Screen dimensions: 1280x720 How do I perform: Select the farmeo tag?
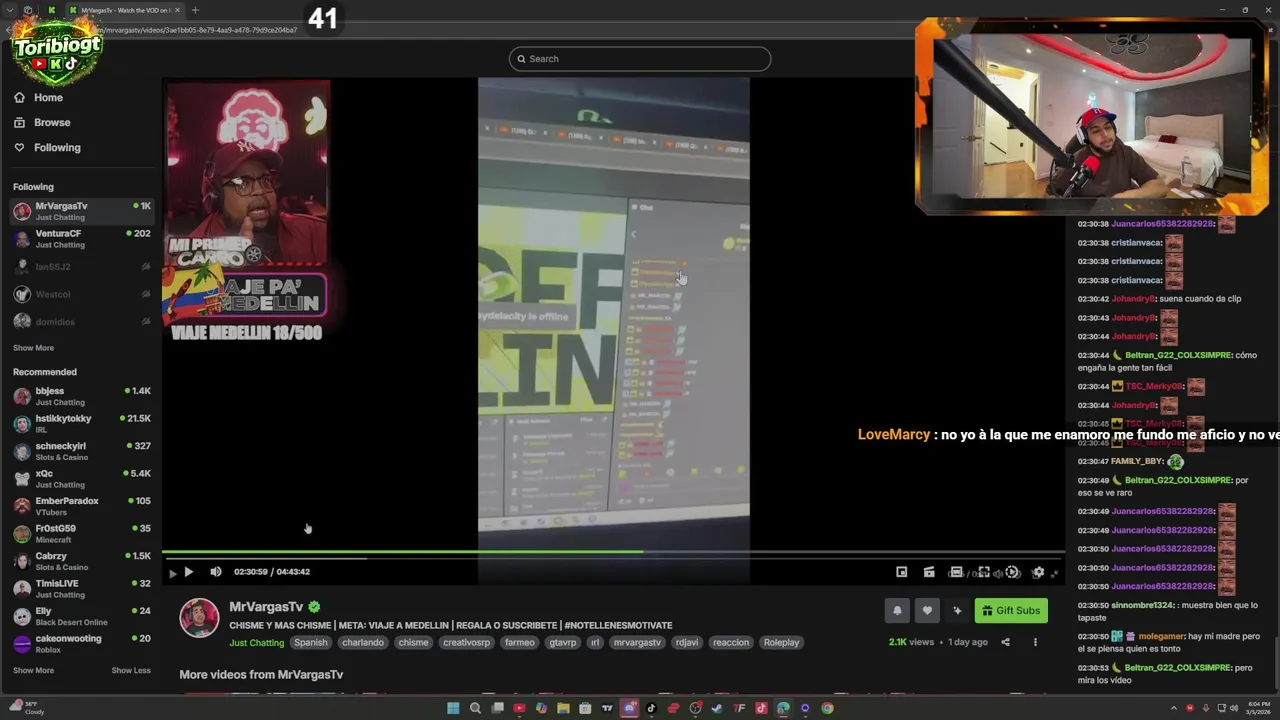click(520, 643)
